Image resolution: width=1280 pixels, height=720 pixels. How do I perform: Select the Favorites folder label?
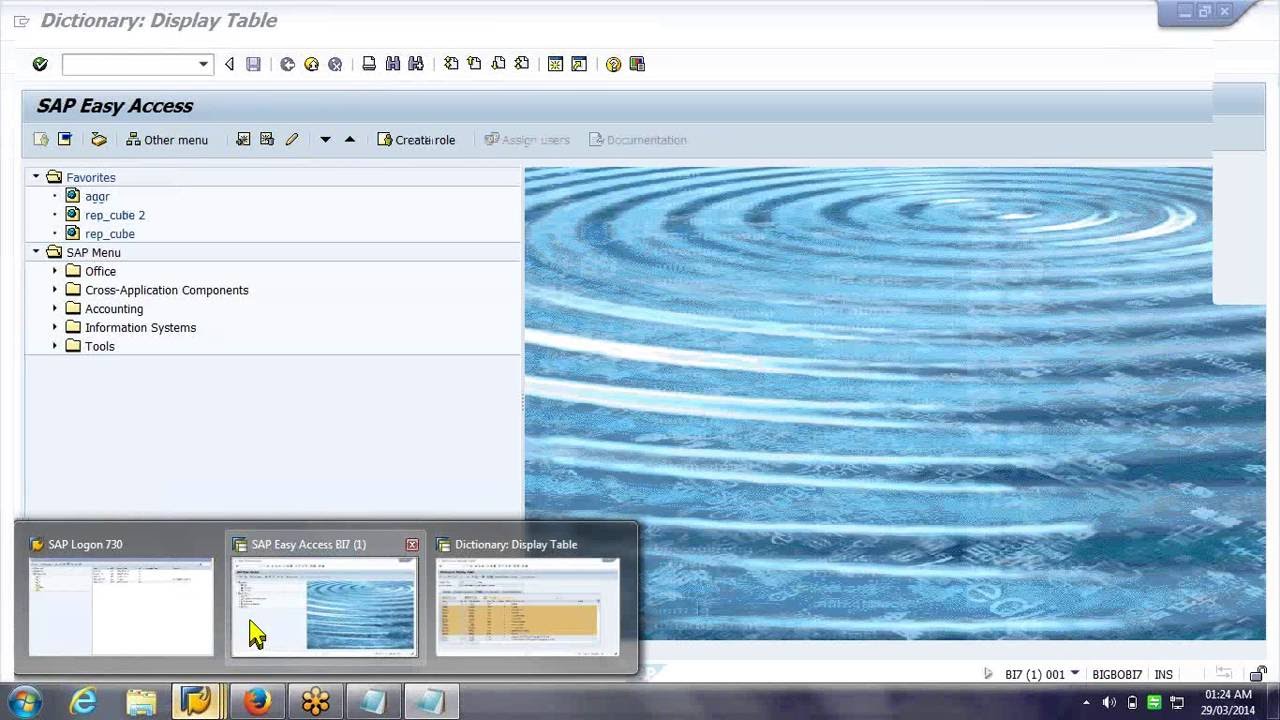click(91, 178)
